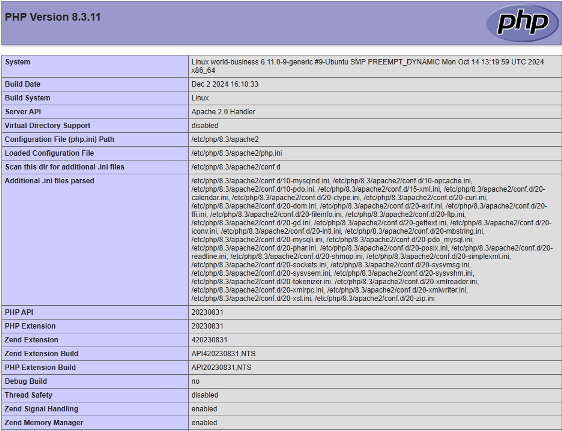The image size is (562, 431).
Task: Select Zend Signal Handling 'enabled' value
Action: tap(204, 409)
